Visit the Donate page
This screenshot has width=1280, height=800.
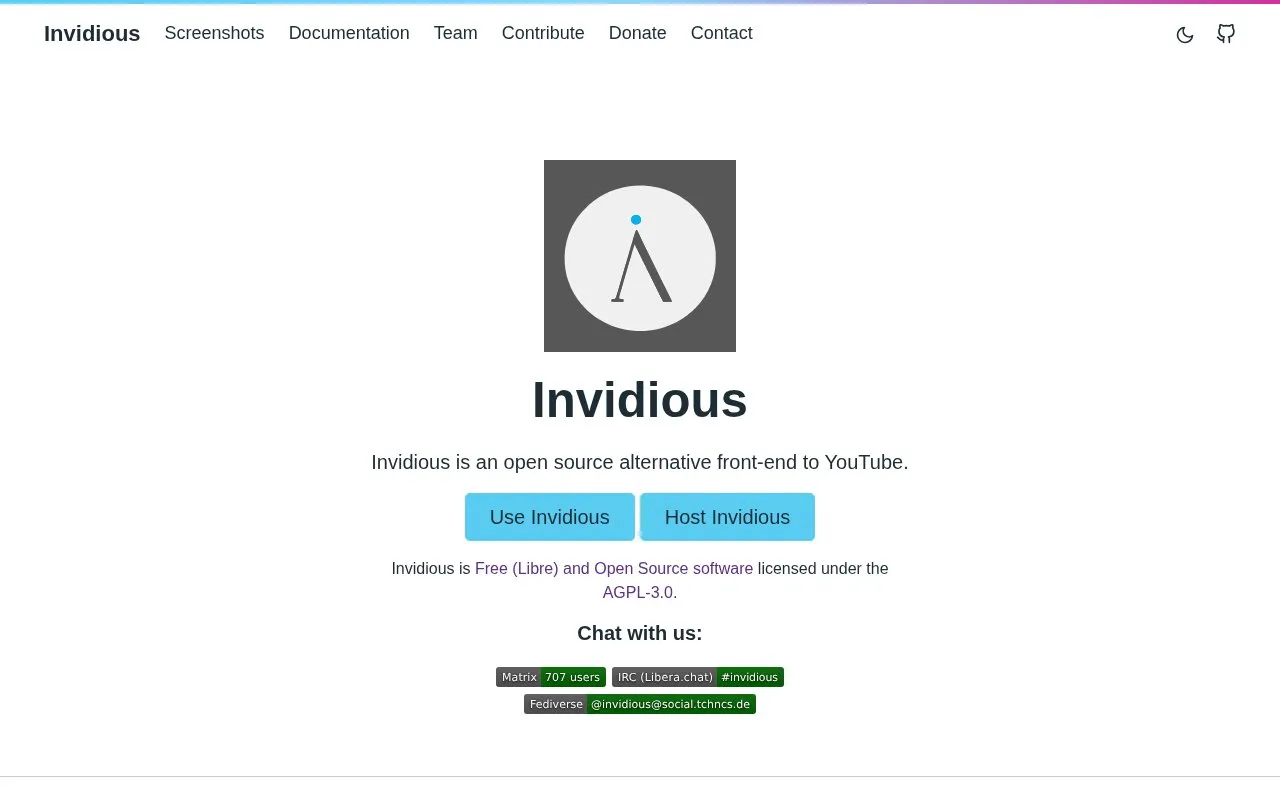pos(638,33)
